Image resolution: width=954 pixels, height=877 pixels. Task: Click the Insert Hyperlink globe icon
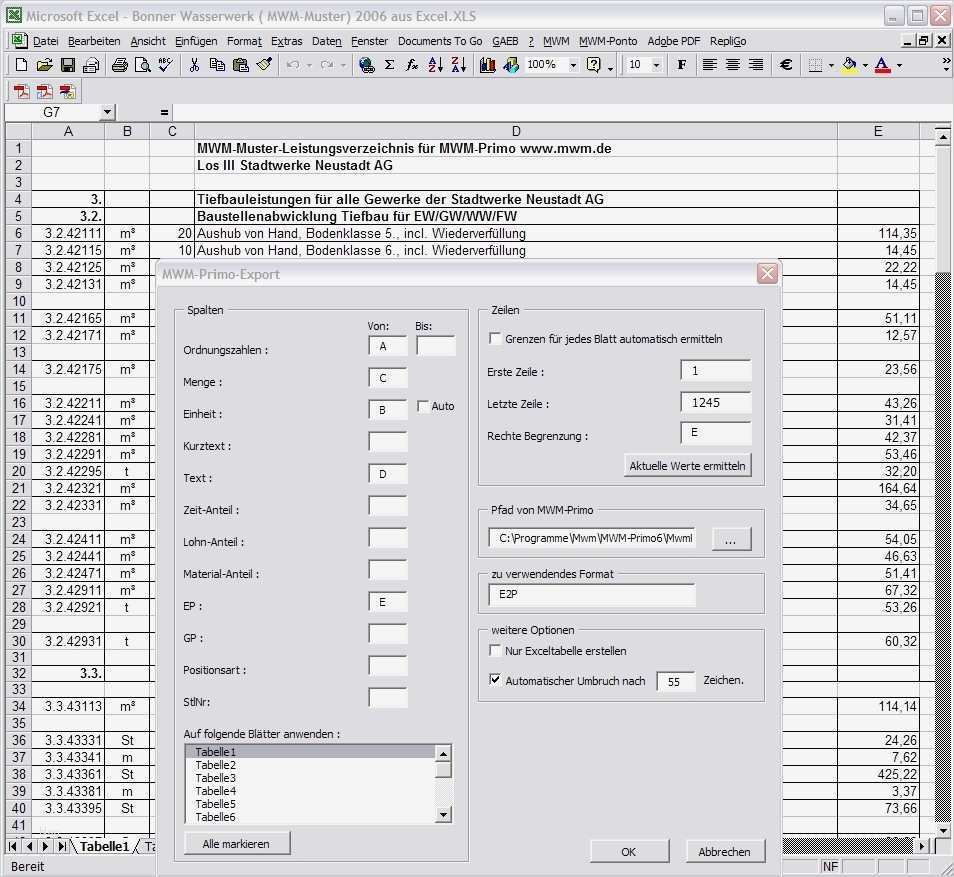[x=367, y=65]
